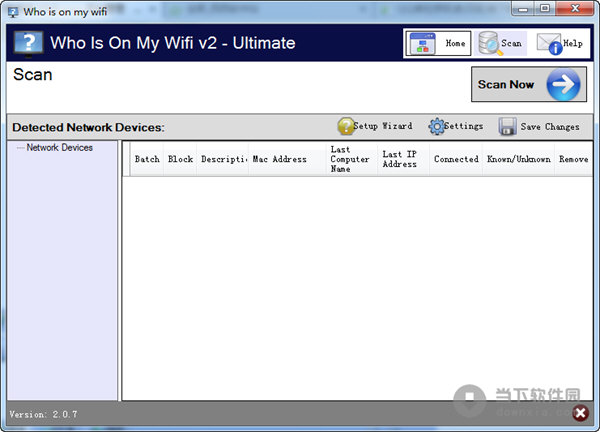The height and width of the screenshot is (432, 600).
Task: Click the Save Changes floppy disk icon
Action: click(507, 126)
